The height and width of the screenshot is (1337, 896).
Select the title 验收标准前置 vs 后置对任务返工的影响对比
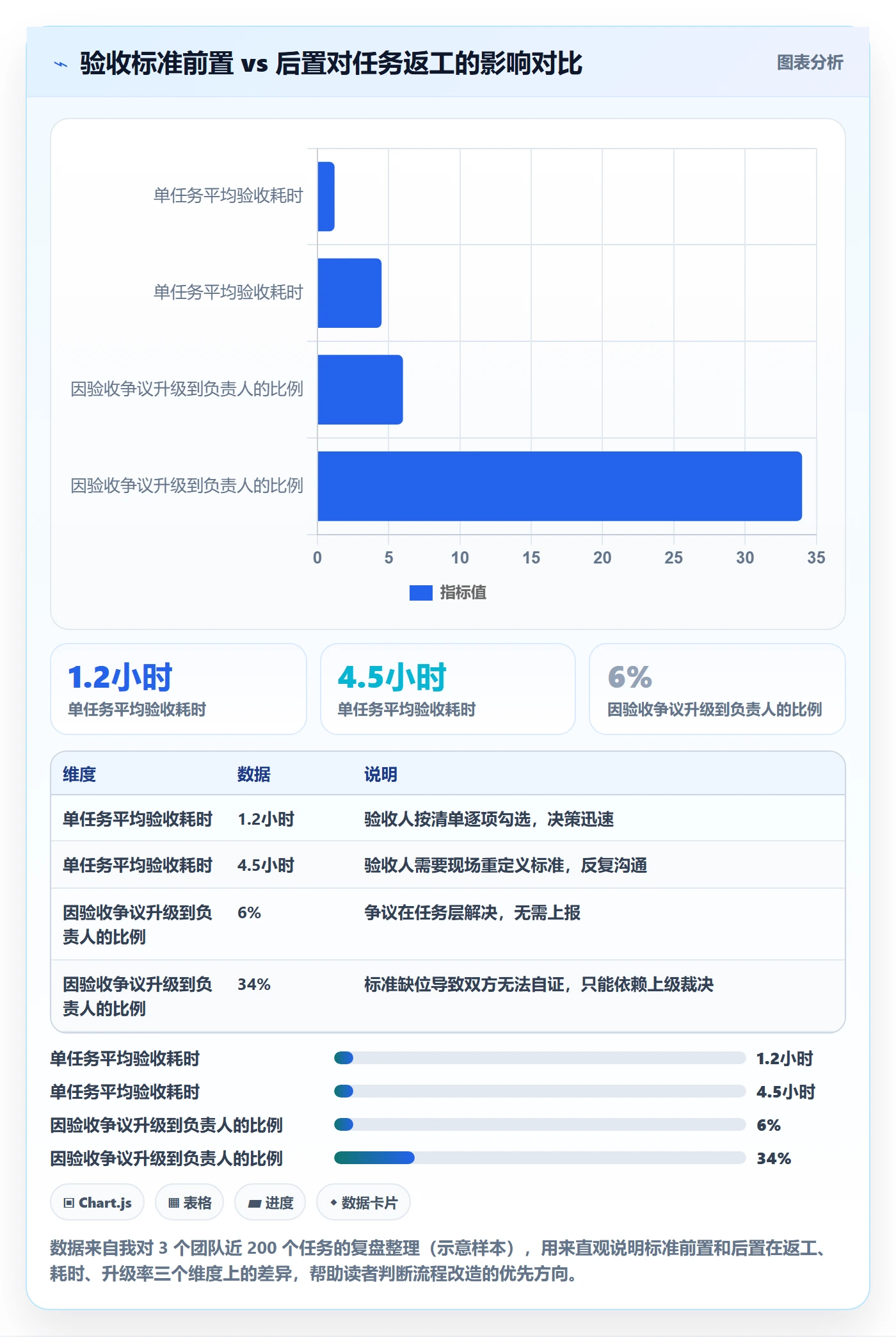point(331,63)
